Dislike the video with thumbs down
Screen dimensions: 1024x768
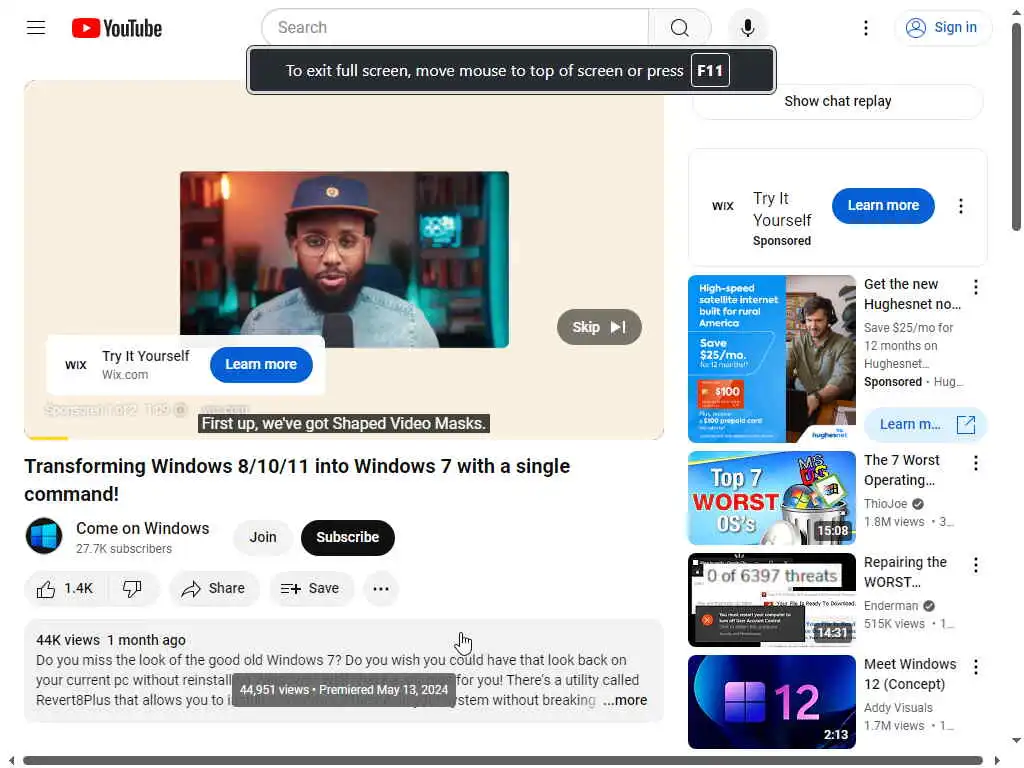(x=133, y=589)
